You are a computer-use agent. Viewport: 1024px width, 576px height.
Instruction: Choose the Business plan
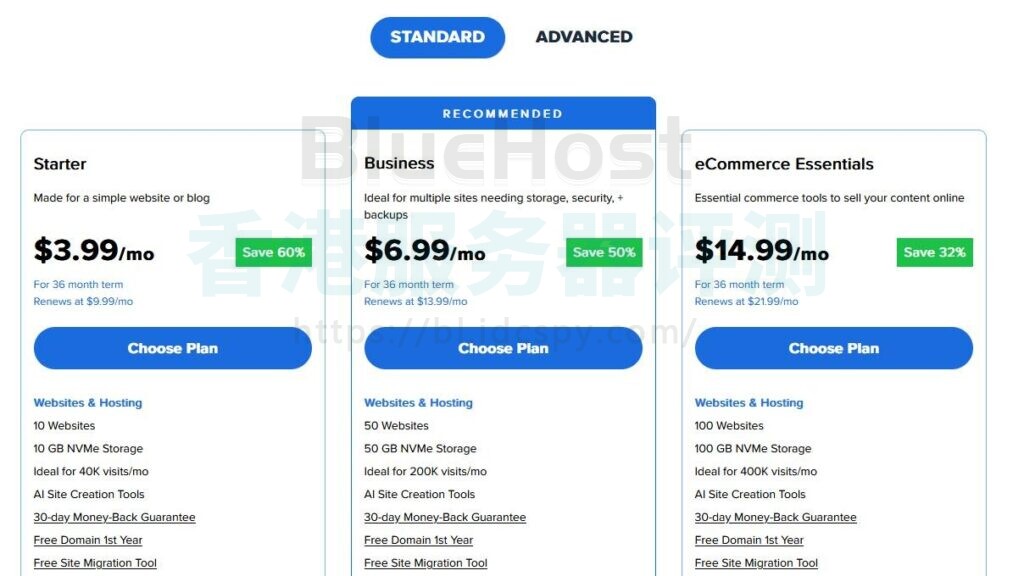click(503, 348)
